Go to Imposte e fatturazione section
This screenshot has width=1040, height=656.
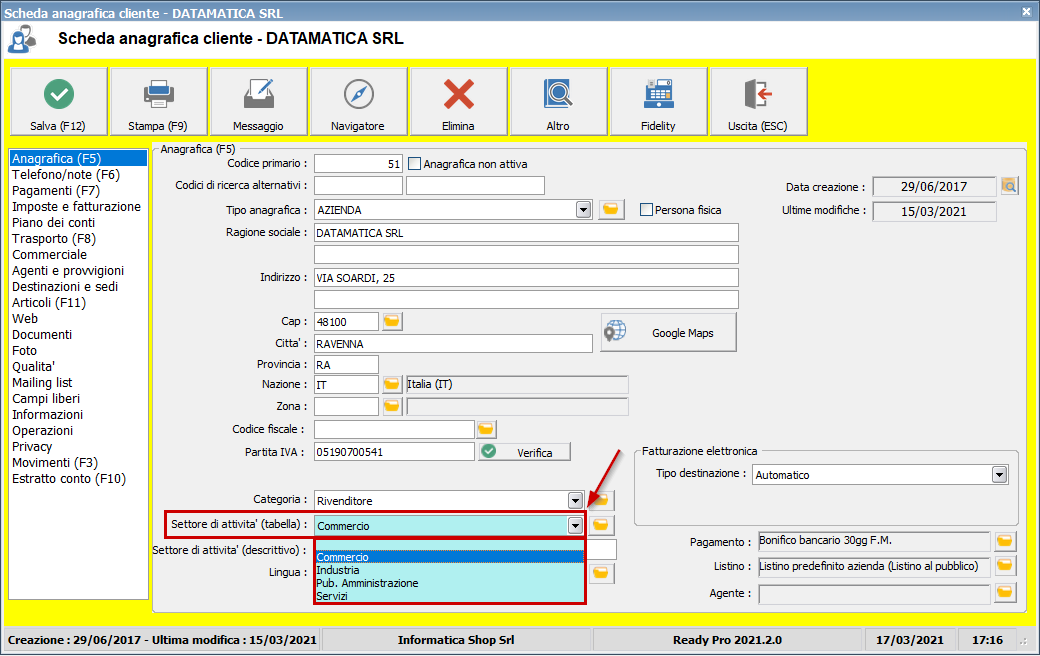(78, 207)
